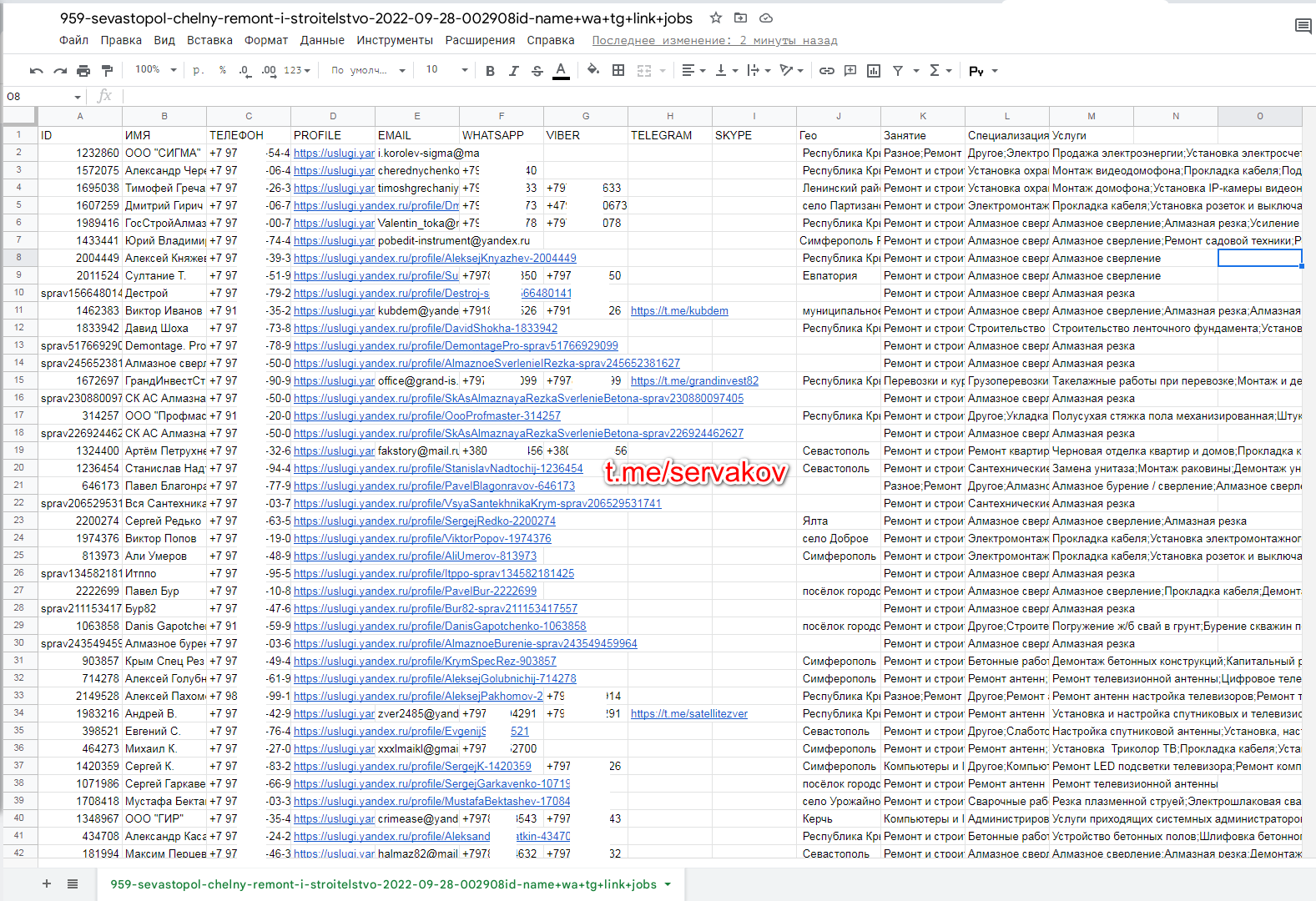Open the Вставка menu
Screen dimensions: 1316x901
[209, 40]
